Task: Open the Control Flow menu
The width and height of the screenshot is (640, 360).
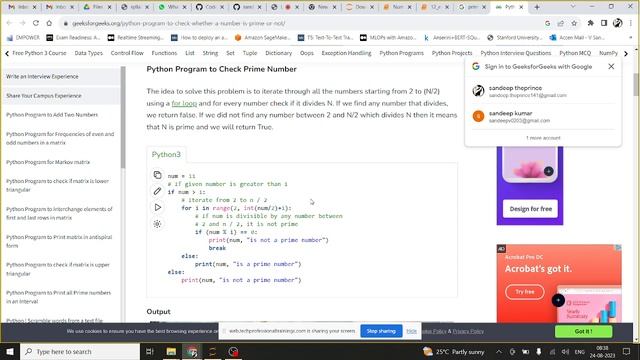Action: click(127, 53)
